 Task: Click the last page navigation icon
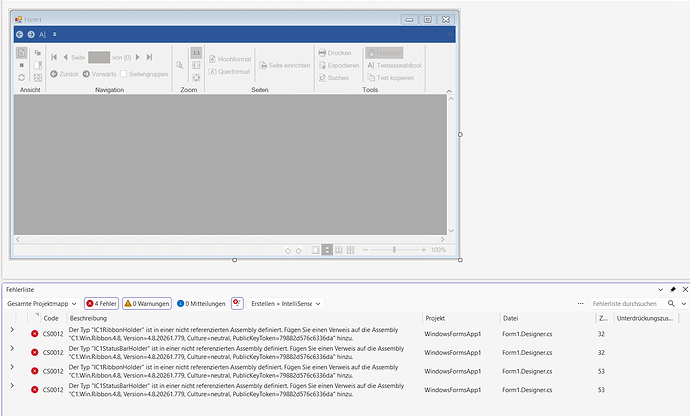pos(150,57)
